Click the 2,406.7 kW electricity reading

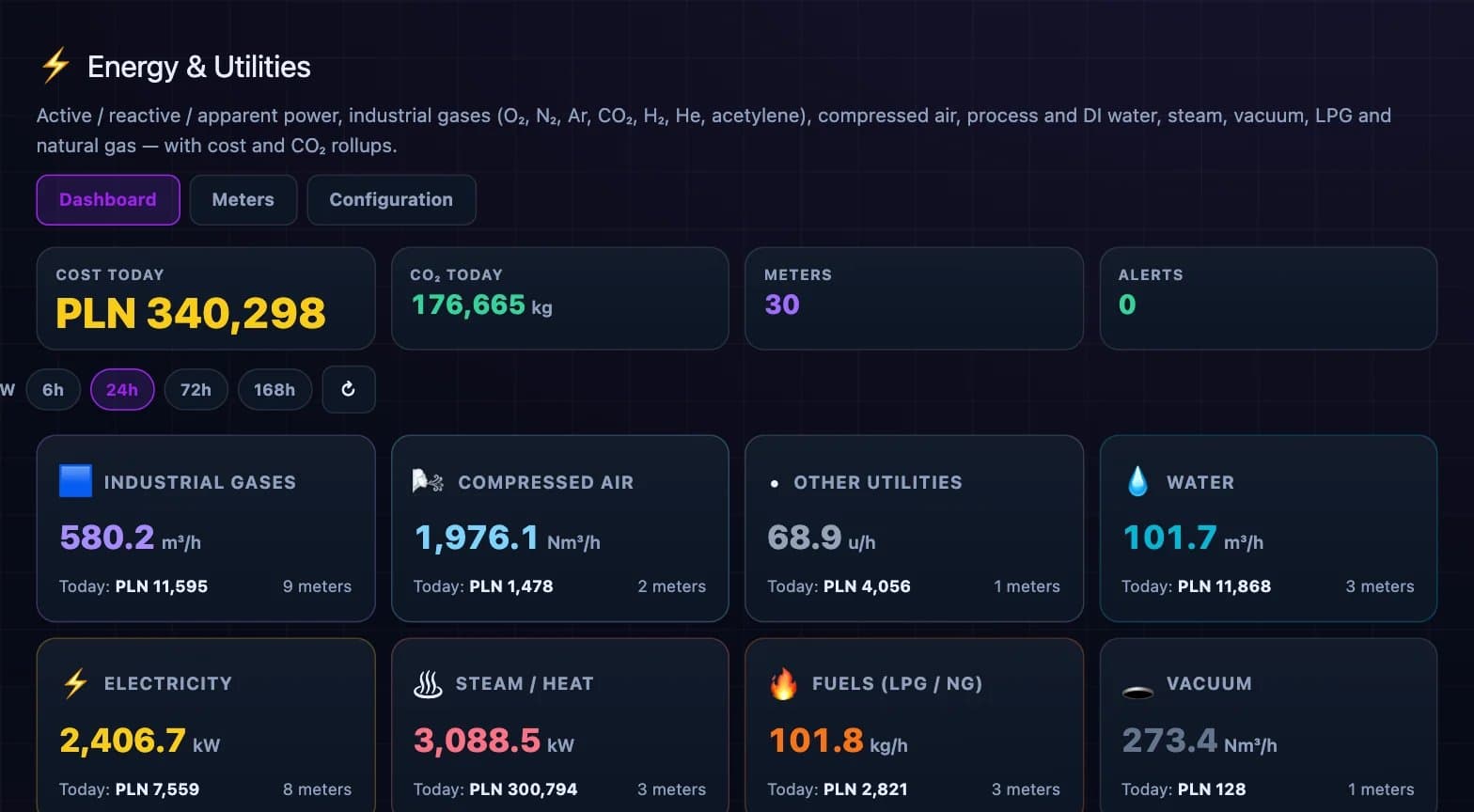pos(139,741)
